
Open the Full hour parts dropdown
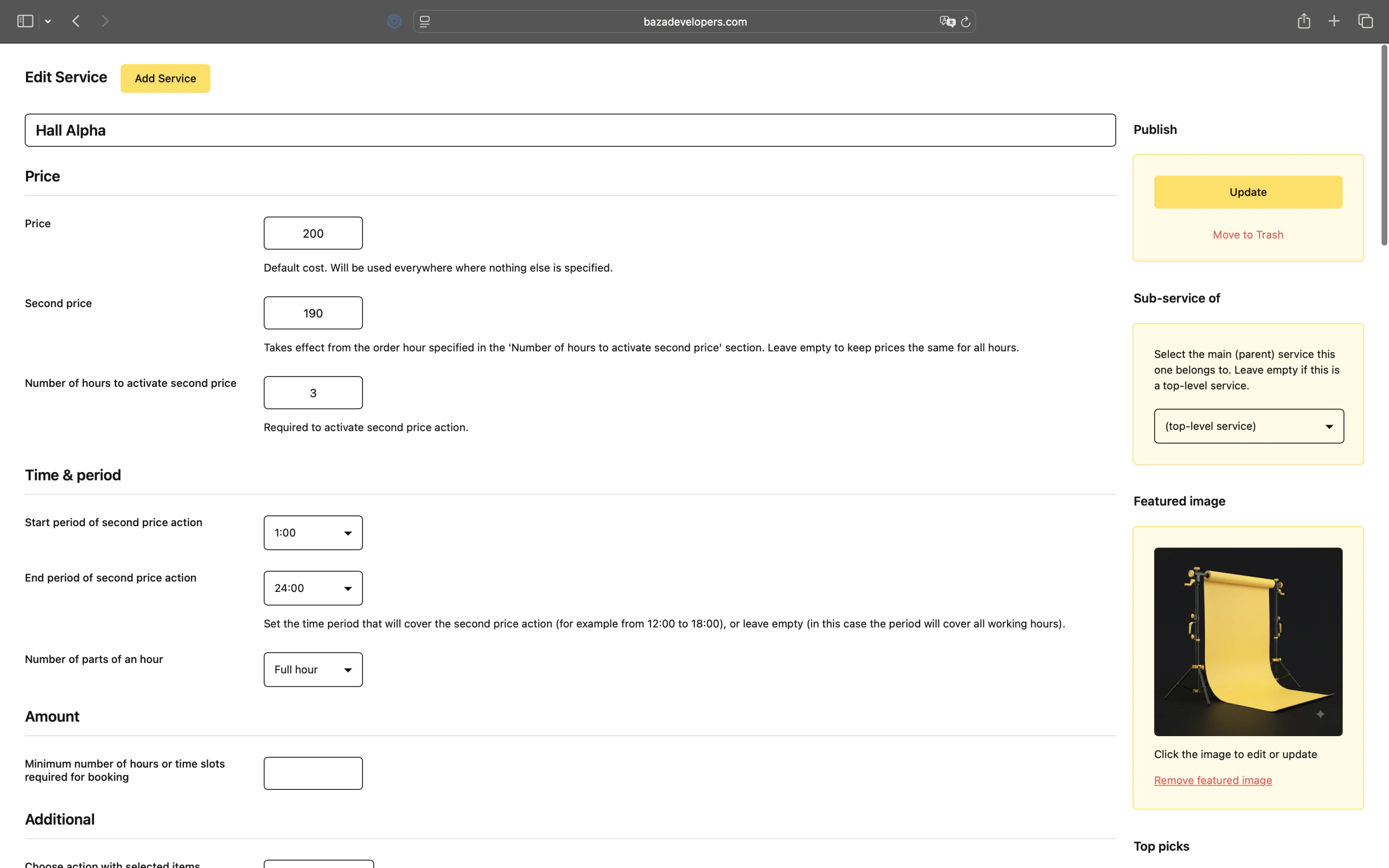coord(313,669)
